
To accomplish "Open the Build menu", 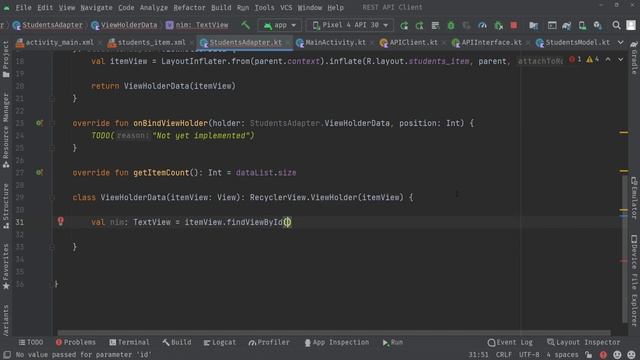I will pos(221,7).
